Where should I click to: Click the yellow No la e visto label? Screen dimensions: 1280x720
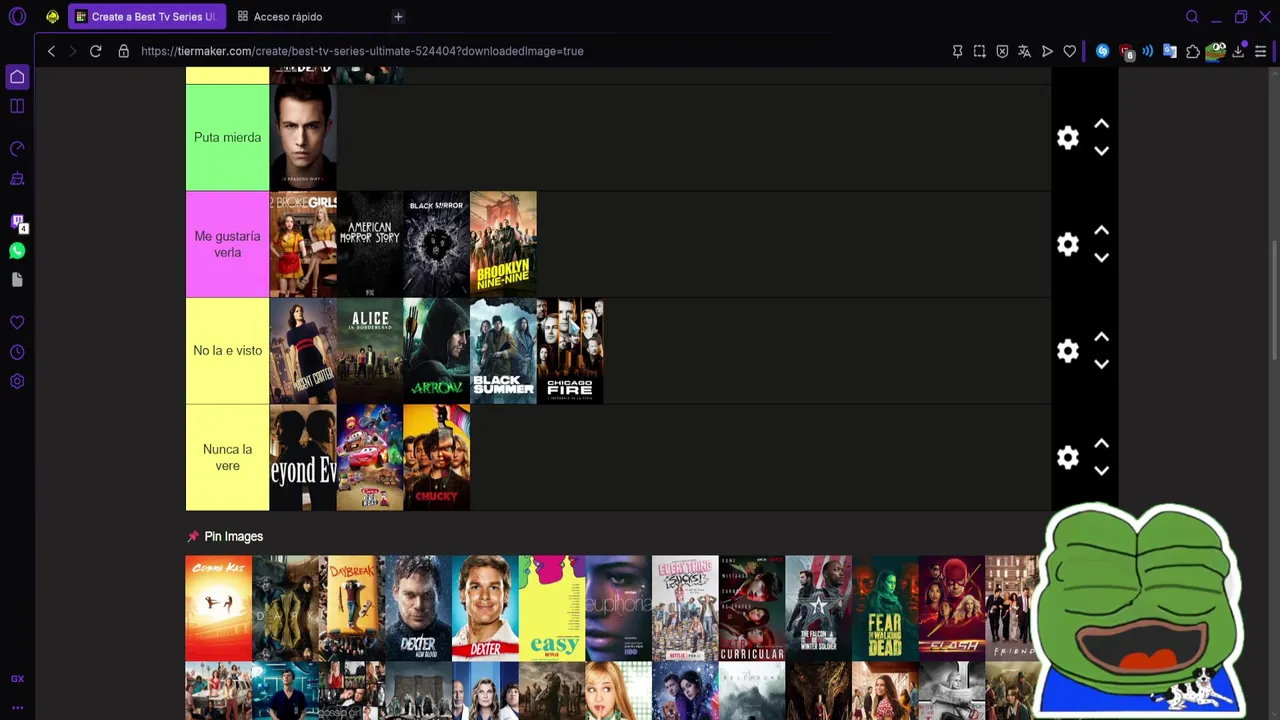227,351
